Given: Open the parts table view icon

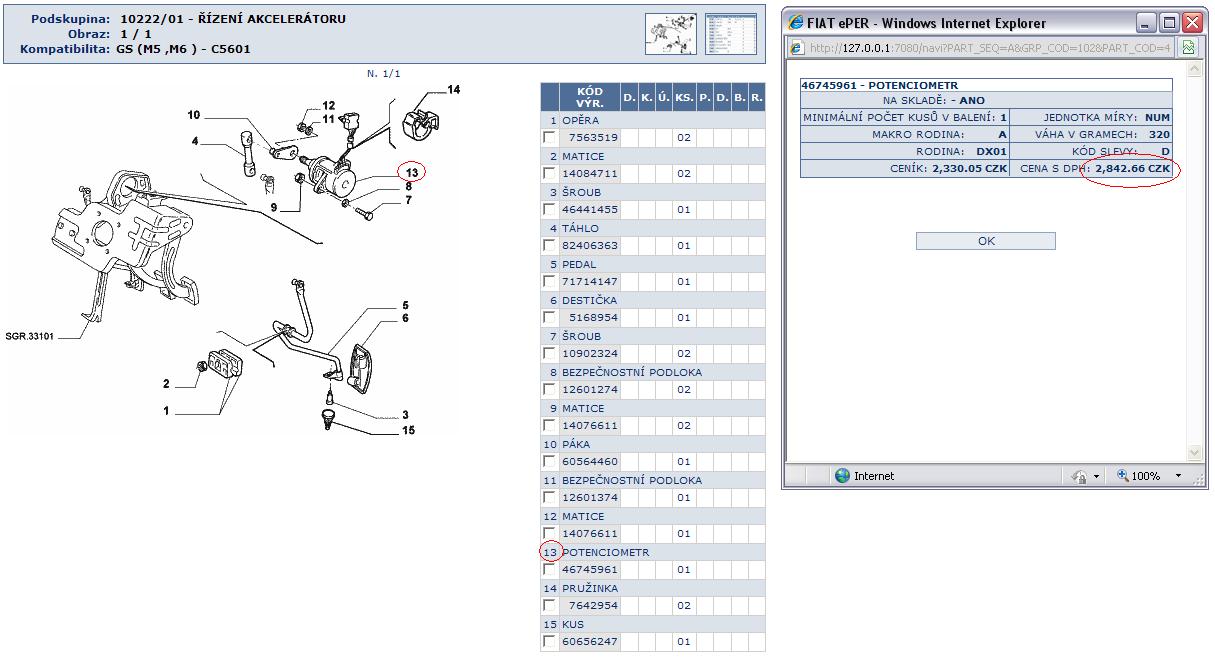Looking at the screenshot, I should [x=731, y=33].
